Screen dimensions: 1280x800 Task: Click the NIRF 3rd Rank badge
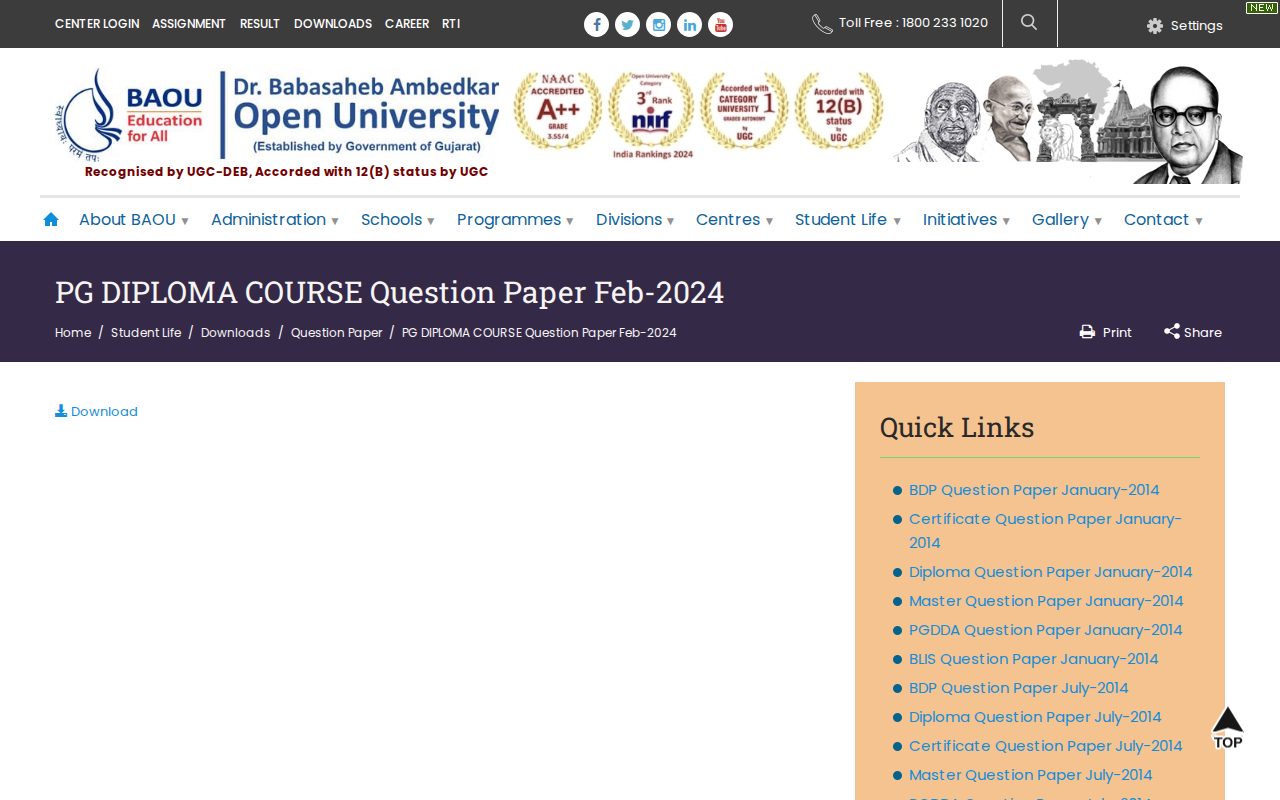(x=652, y=115)
